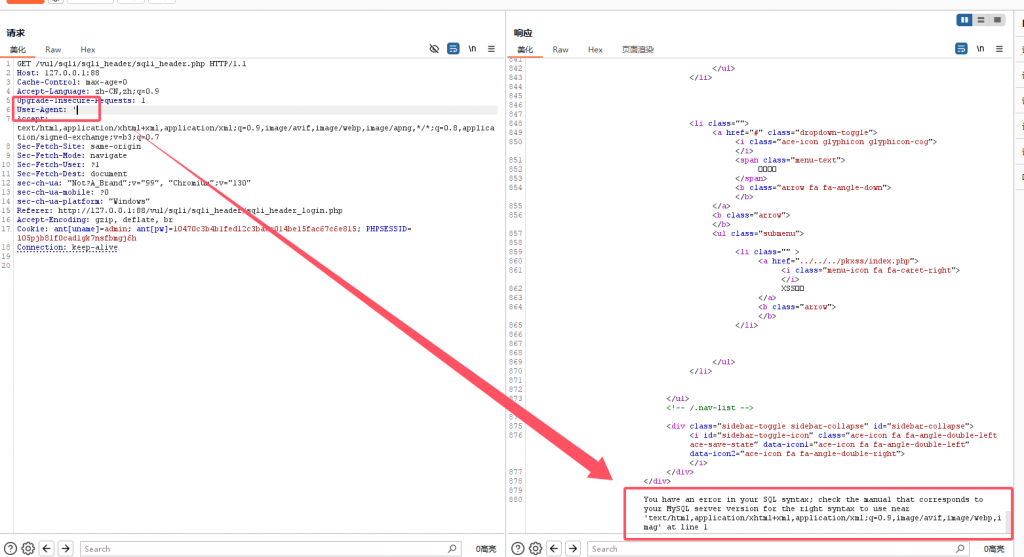Toggle \n display in request editor
This screenshot has height=557, width=1024.
coord(472,49)
